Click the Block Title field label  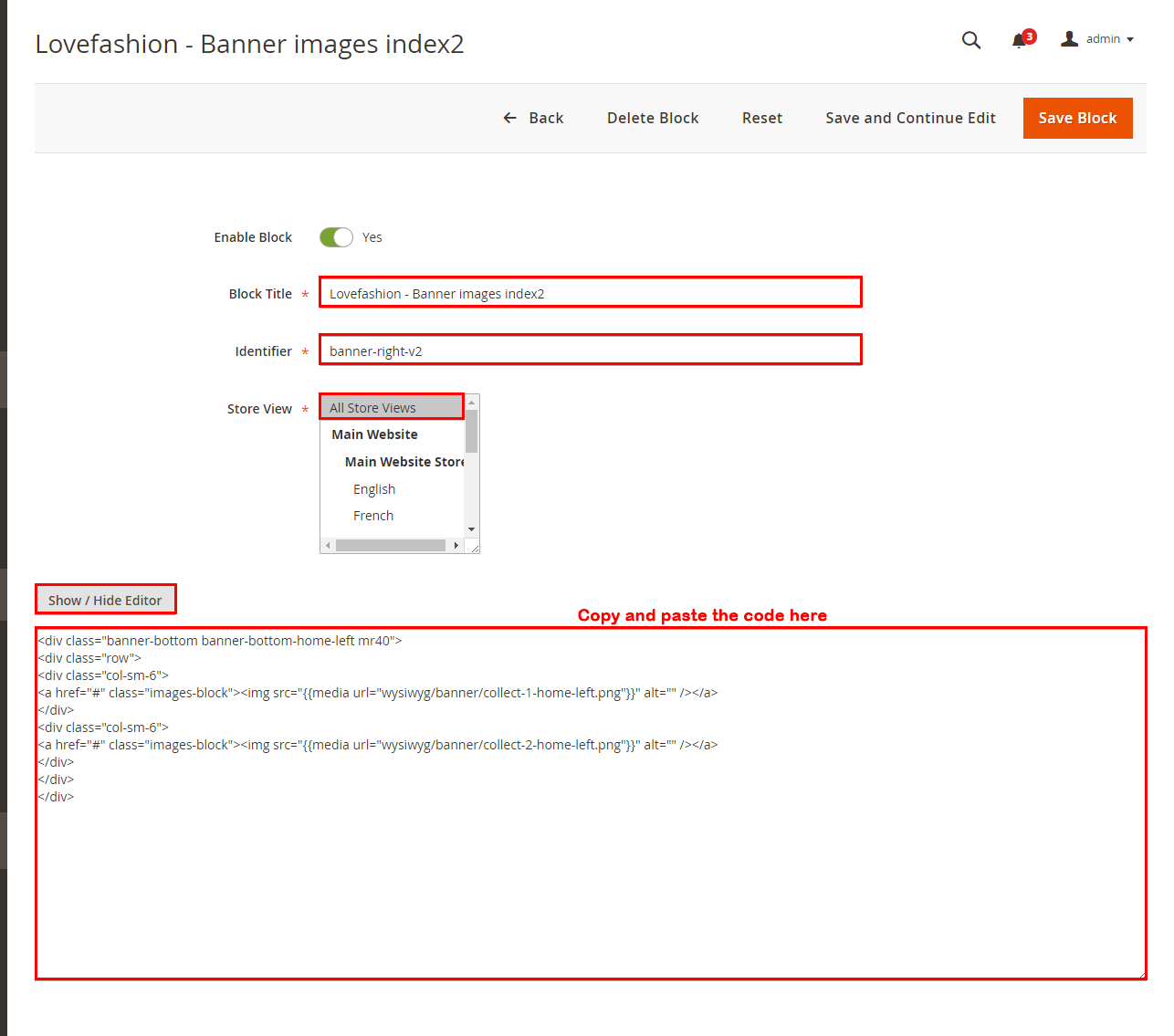[260, 294]
